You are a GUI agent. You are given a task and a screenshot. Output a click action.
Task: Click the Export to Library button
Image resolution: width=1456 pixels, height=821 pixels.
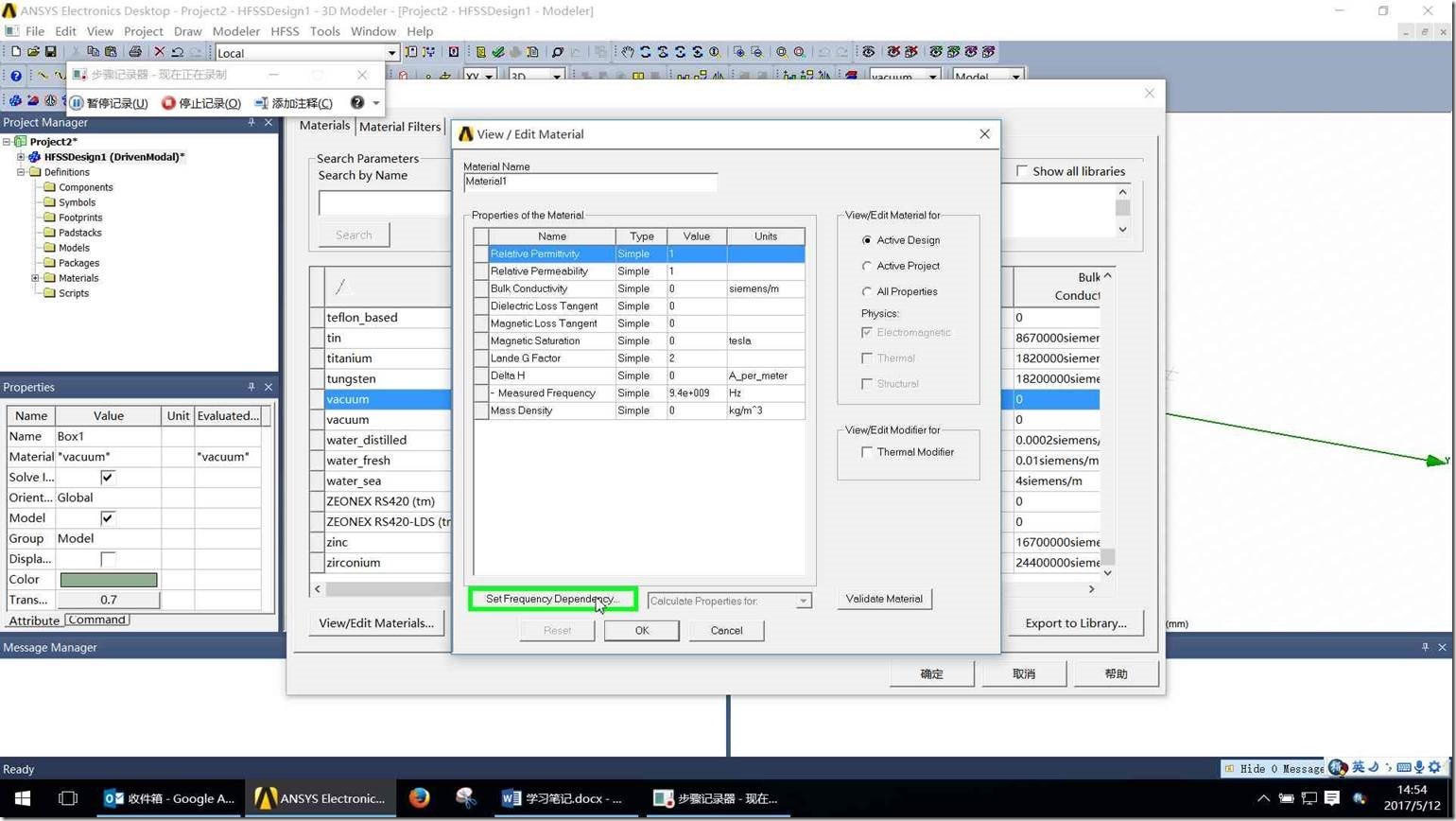coord(1076,623)
